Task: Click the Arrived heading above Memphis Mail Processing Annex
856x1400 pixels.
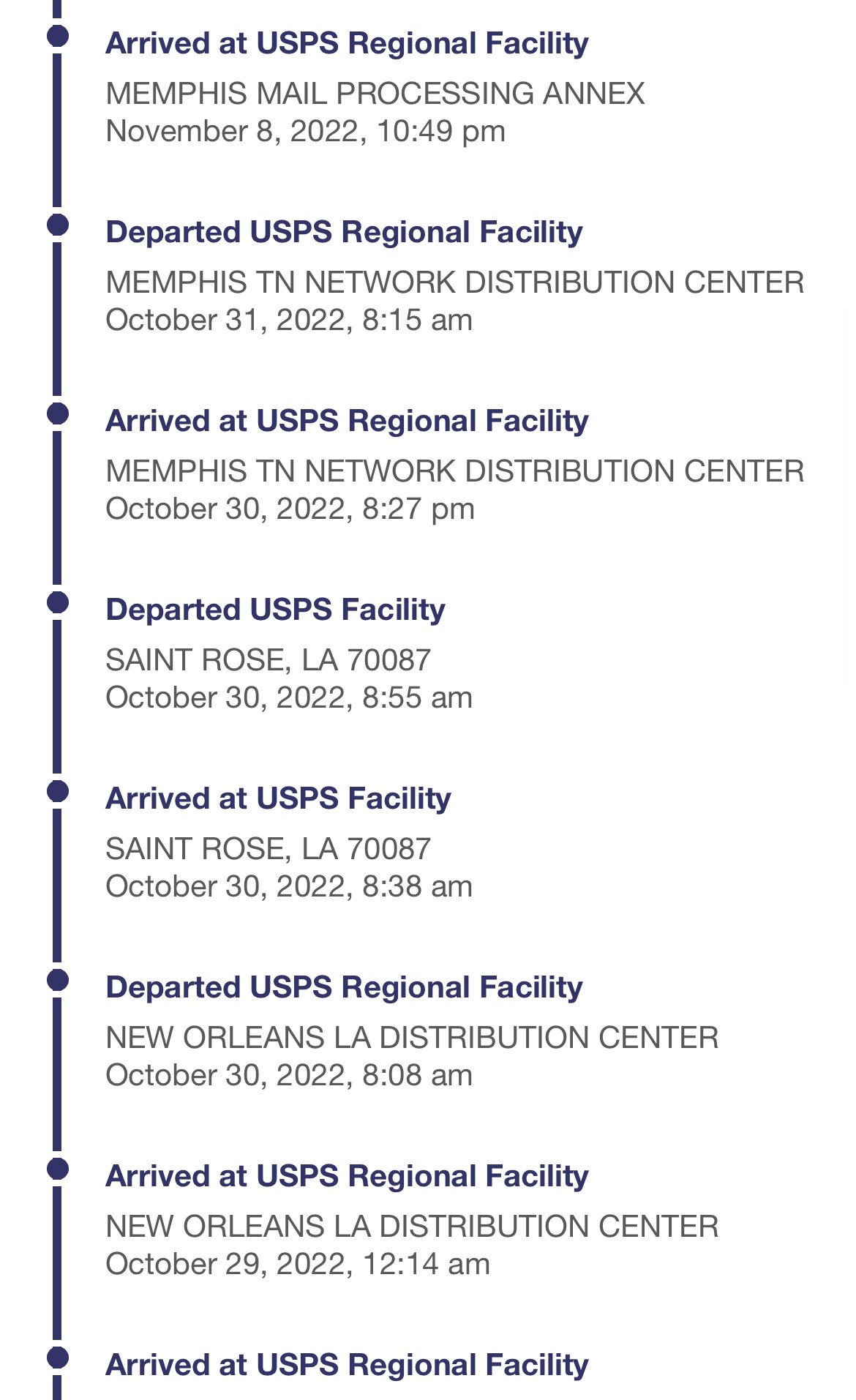Action: pyautogui.click(x=347, y=43)
